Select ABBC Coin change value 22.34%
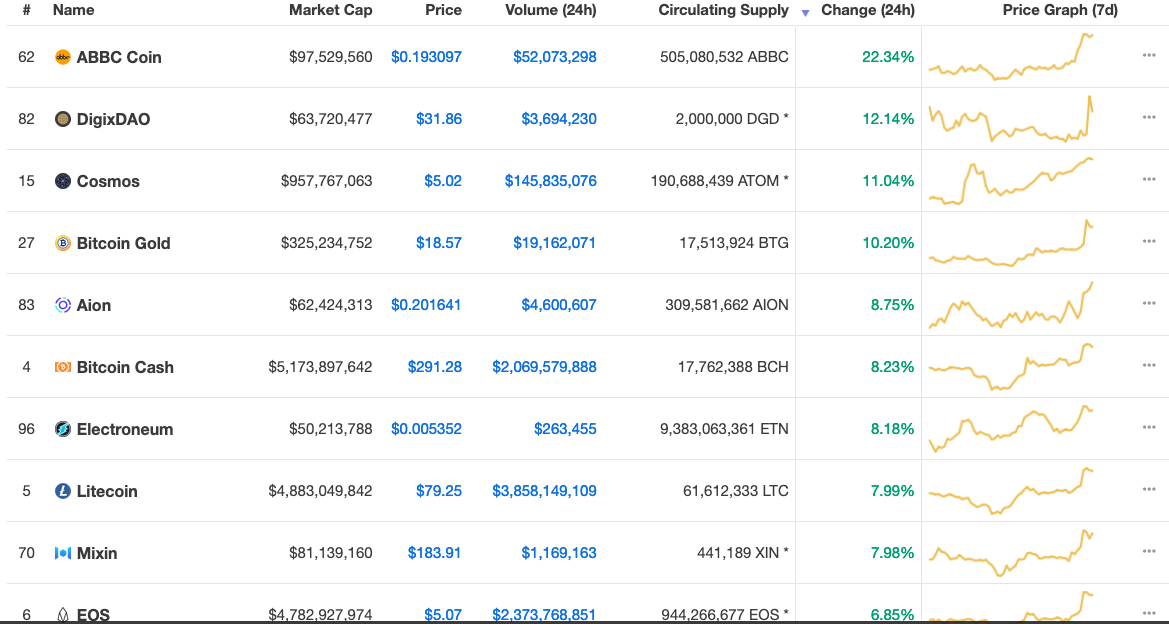This screenshot has width=1169, height=624. 888,57
